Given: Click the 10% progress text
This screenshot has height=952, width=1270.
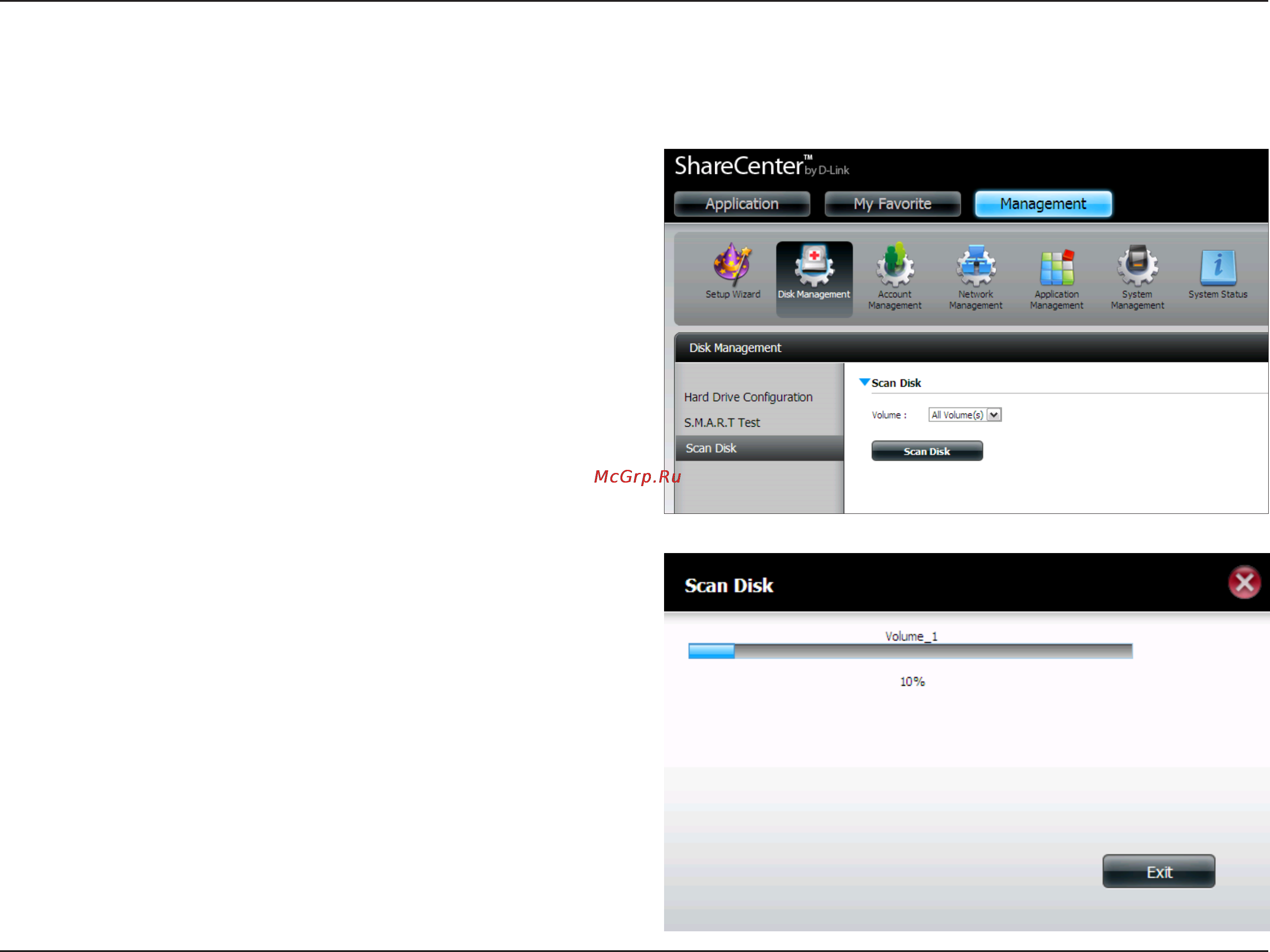Looking at the screenshot, I should (912, 682).
